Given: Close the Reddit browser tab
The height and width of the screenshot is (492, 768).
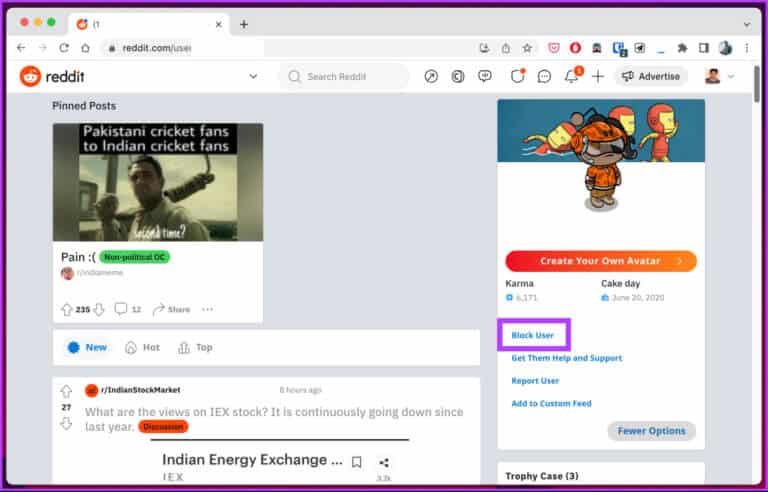Looking at the screenshot, I should click(x=218, y=25).
